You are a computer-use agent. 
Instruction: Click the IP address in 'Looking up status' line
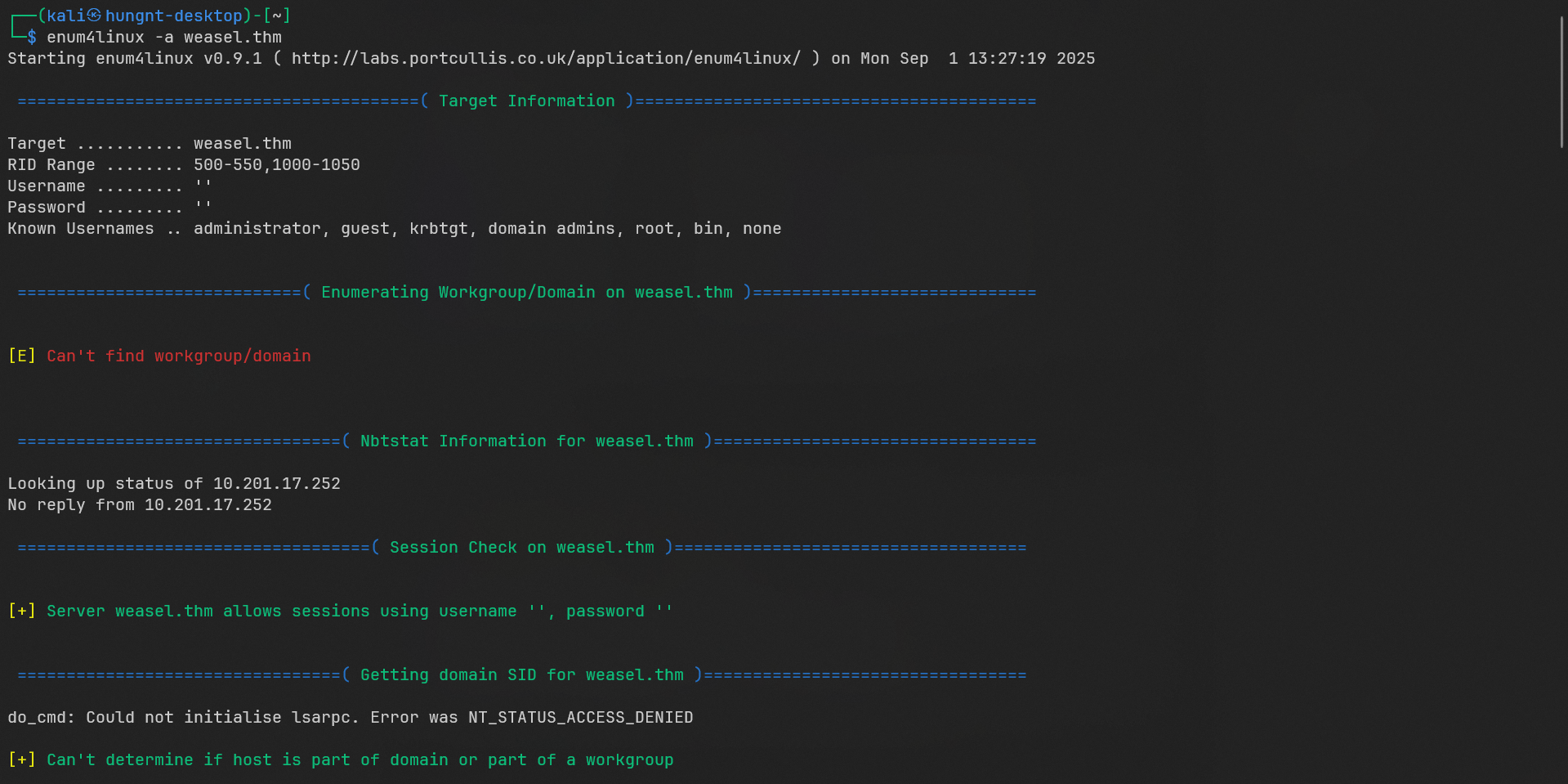point(276,483)
